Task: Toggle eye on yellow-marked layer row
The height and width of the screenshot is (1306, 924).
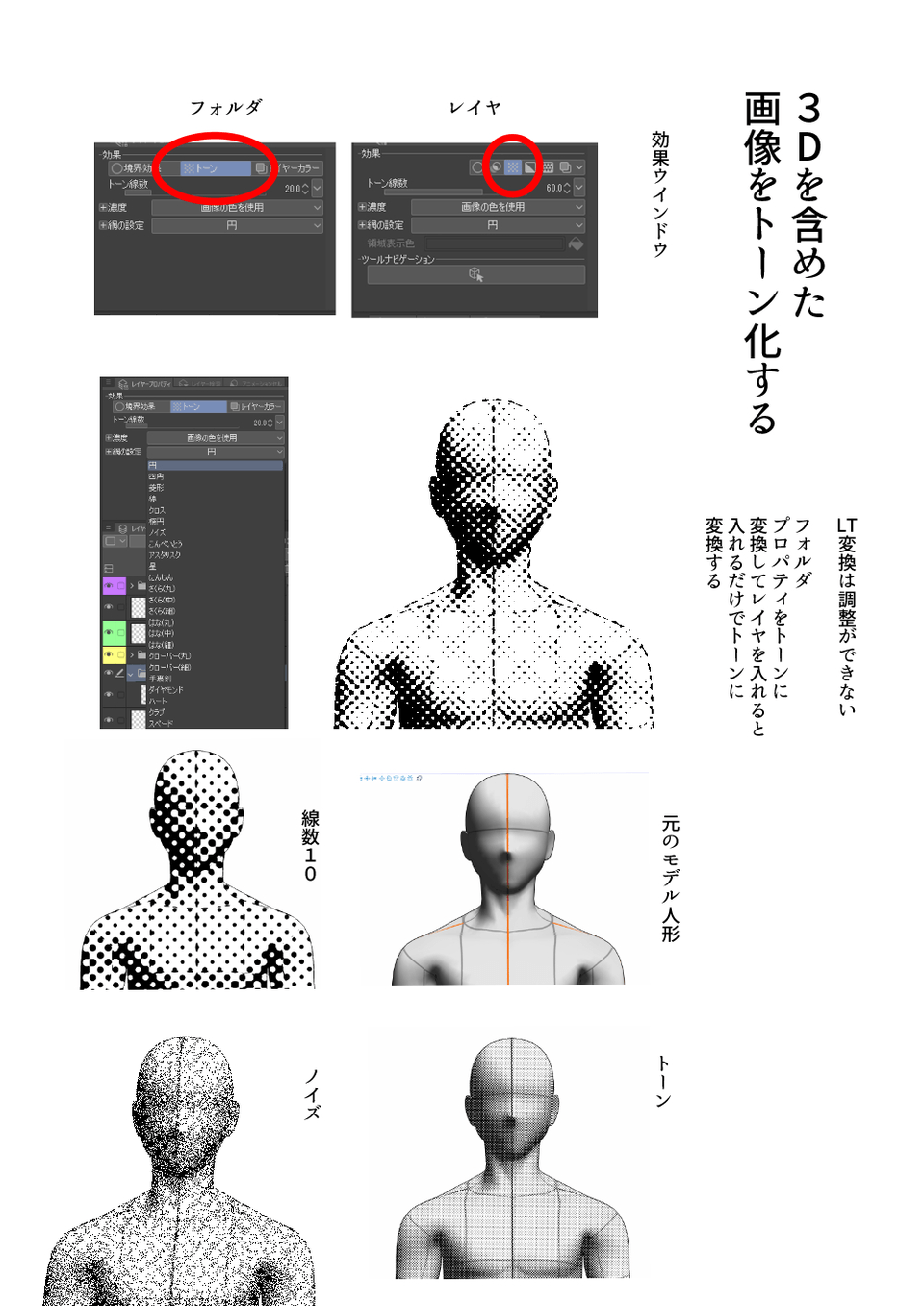Action: point(109,655)
